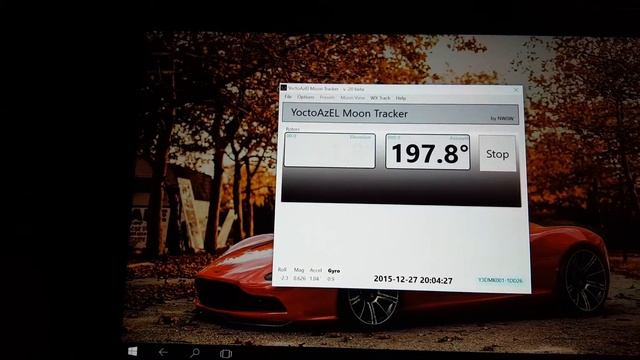This screenshot has height=360, width=640.
Task: Click the taskbar Back arrow
Action: coord(163,352)
